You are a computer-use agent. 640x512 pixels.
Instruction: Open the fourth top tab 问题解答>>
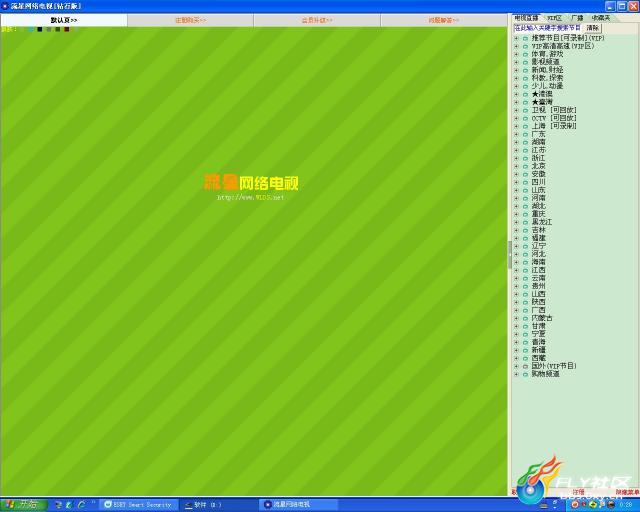[x=444, y=20]
